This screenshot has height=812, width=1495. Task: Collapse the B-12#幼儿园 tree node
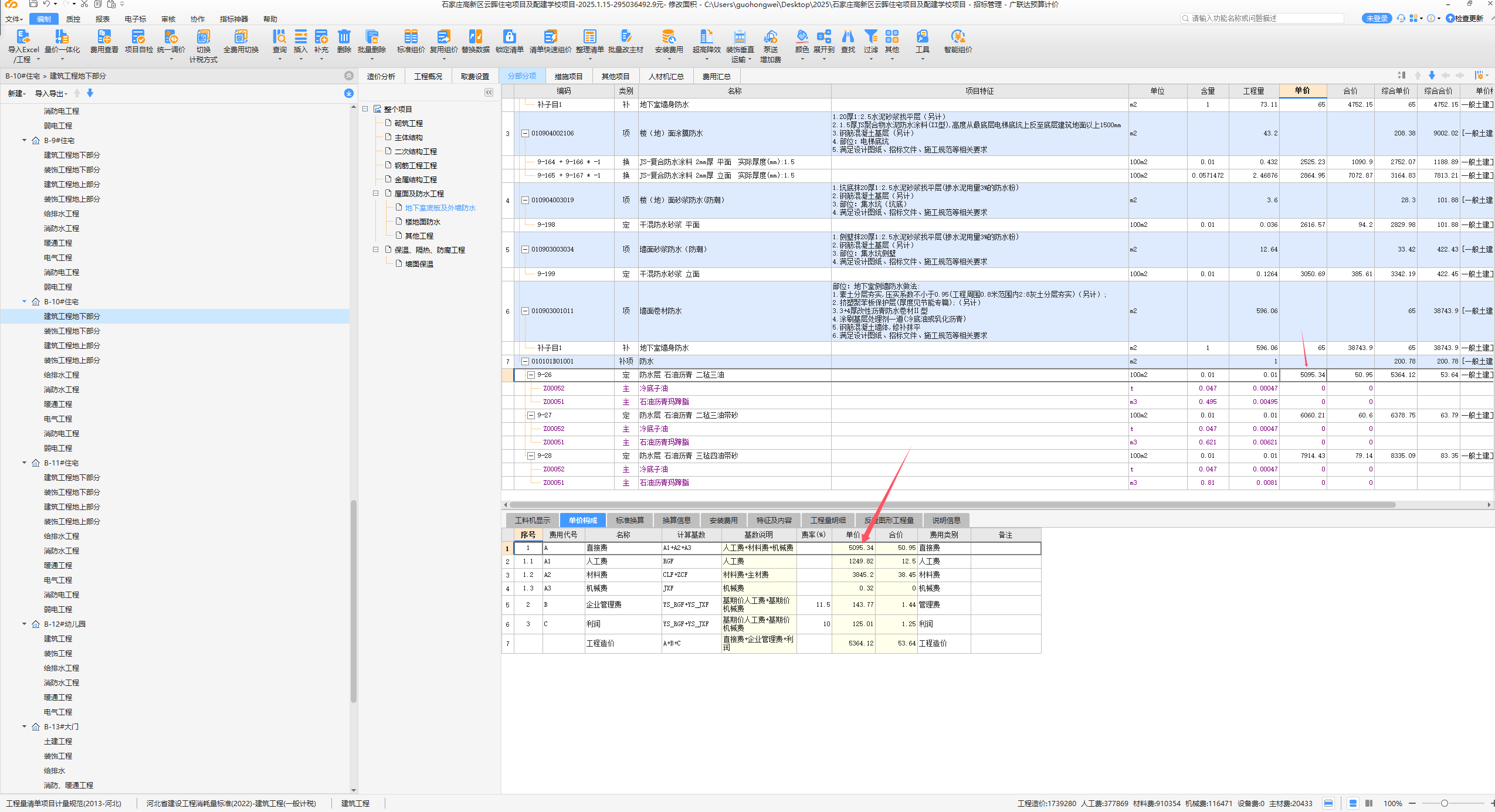click(25, 624)
